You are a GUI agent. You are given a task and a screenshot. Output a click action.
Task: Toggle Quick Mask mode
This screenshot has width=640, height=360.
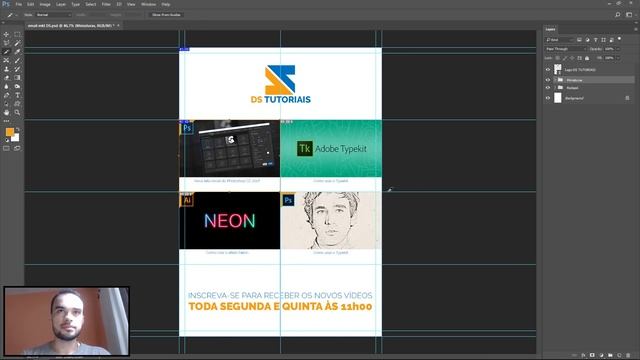pos(6,148)
